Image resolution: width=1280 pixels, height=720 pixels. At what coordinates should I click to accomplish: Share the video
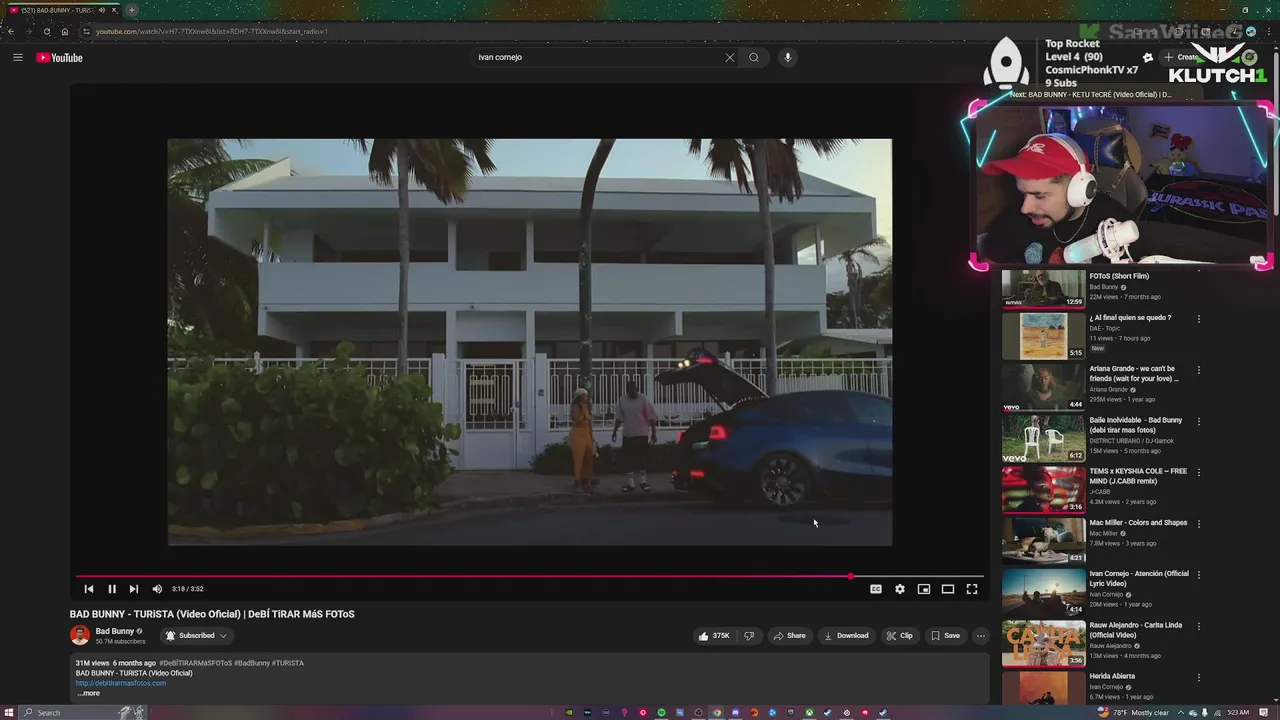click(789, 635)
